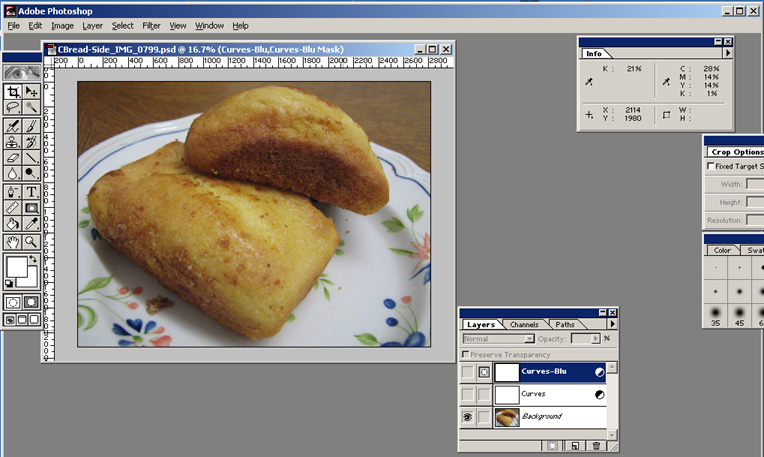The image size is (764, 457).
Task: Open the File menu
Action: 14,26
